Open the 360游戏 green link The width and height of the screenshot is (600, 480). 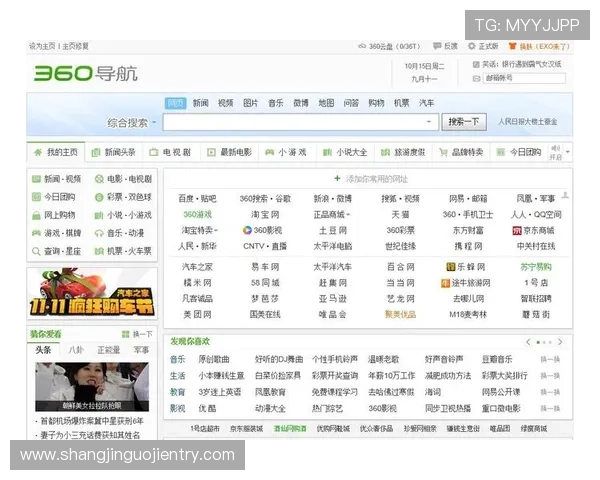(197, 214)
